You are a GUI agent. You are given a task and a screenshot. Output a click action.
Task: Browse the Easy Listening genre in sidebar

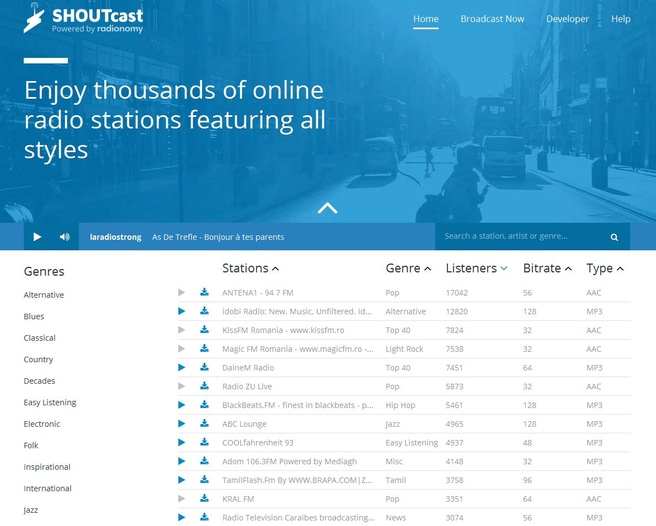click(x=50, y=403)
